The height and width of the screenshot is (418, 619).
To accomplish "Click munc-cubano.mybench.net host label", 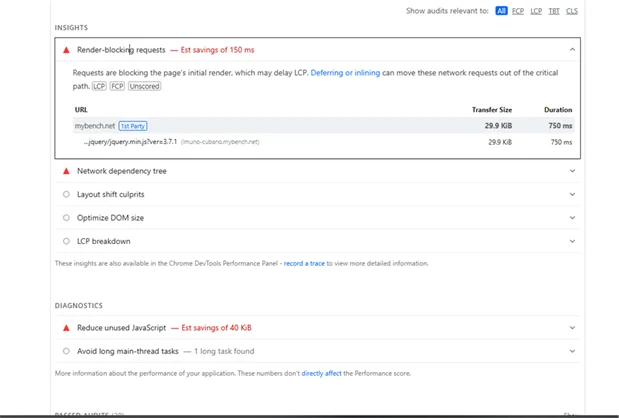I will click(x=220, y=142).
